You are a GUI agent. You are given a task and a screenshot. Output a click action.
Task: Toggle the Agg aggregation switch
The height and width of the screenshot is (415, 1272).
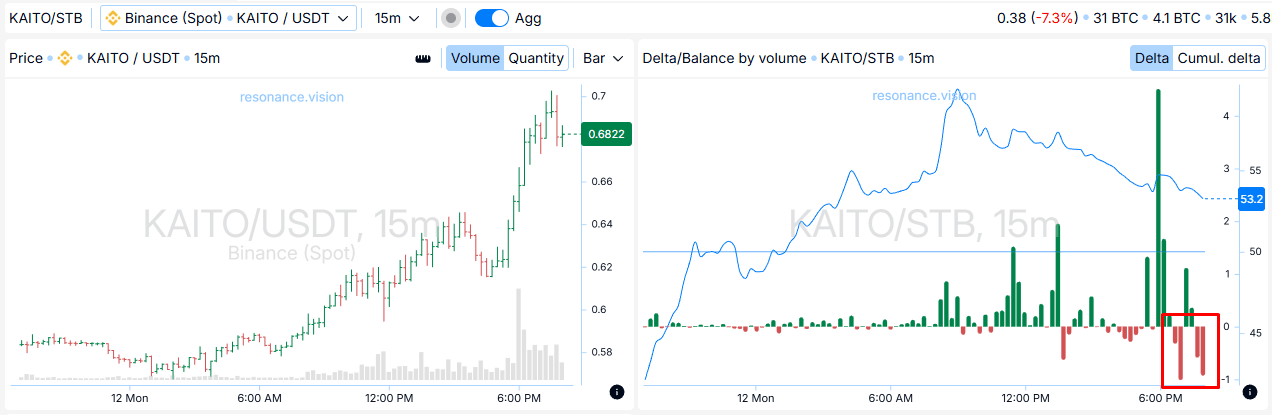[x=491, y=18]
